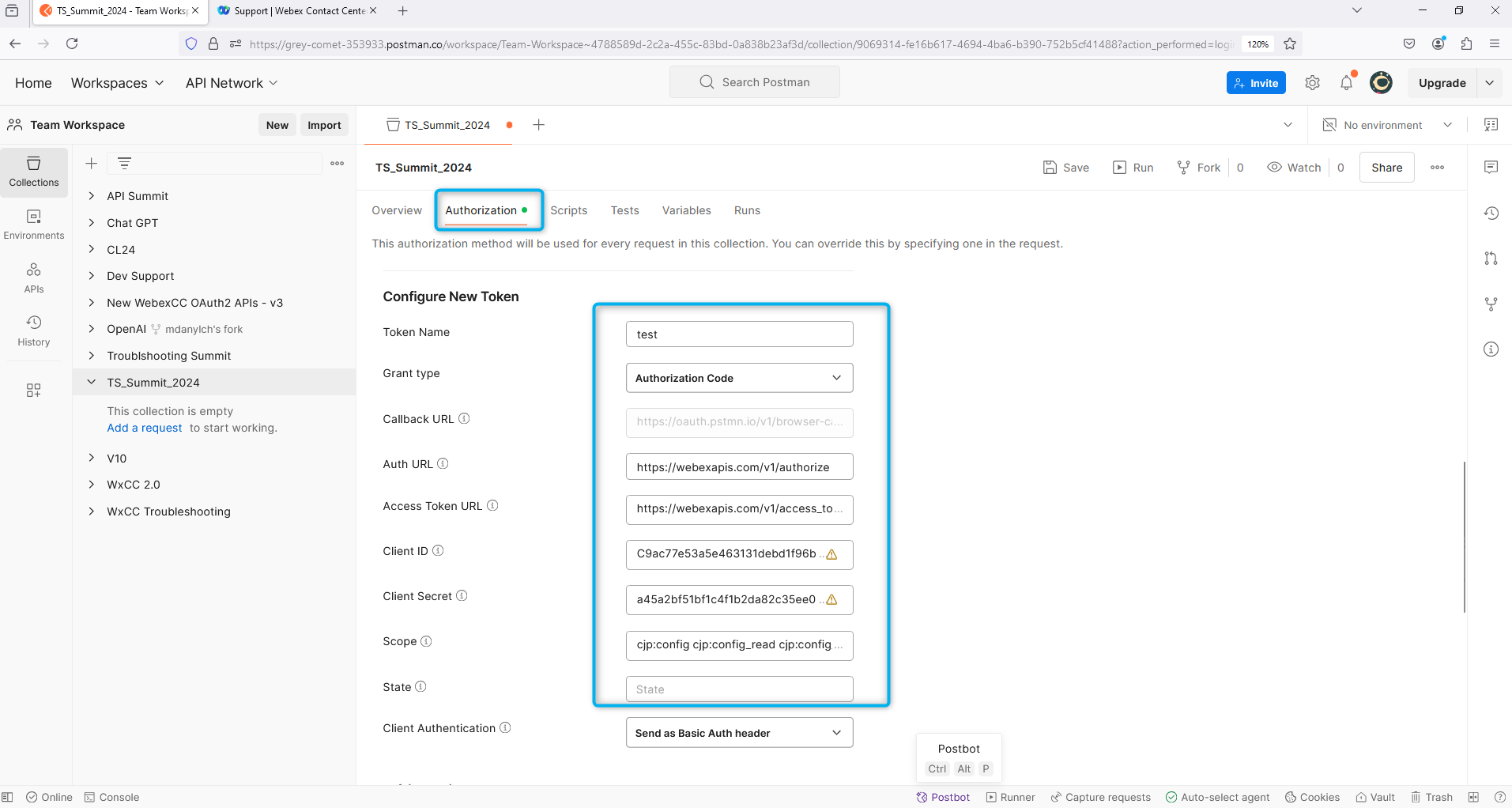Switch to the Overview tab
The width and height of the screenshot is (1512, 808).
point(397,210)
